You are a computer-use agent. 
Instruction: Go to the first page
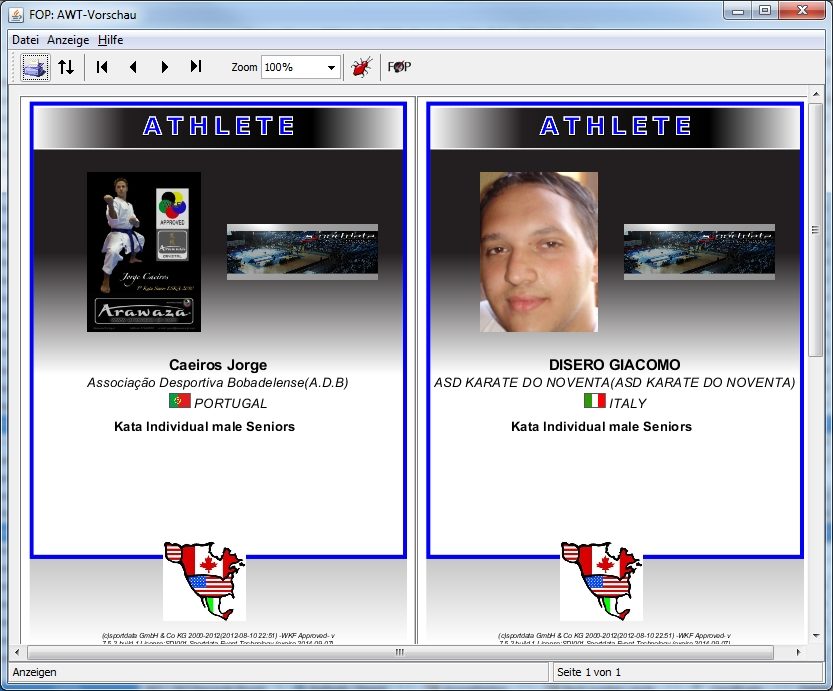[x=102, y=67]
